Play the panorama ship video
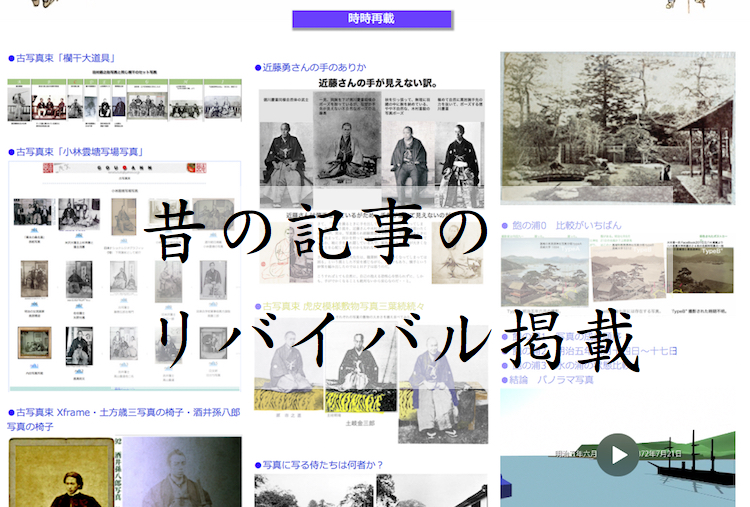 coord(618,454)
